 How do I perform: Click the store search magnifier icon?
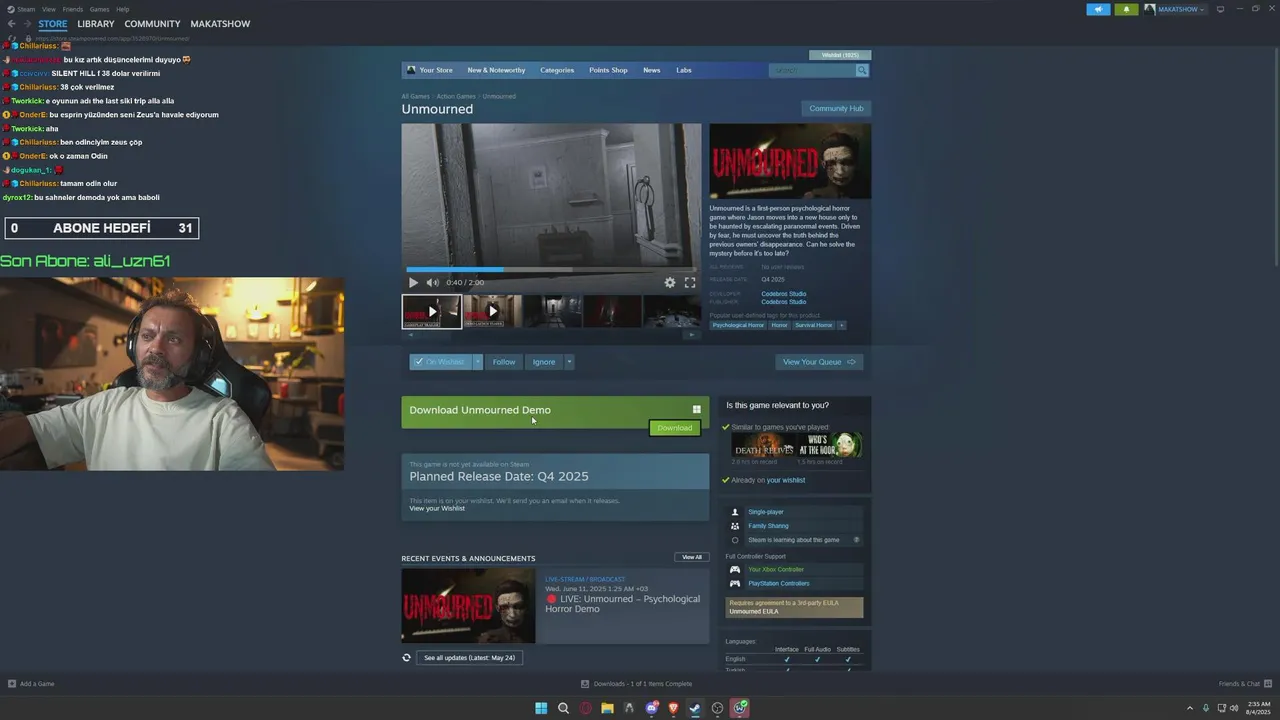click(862, 70)
